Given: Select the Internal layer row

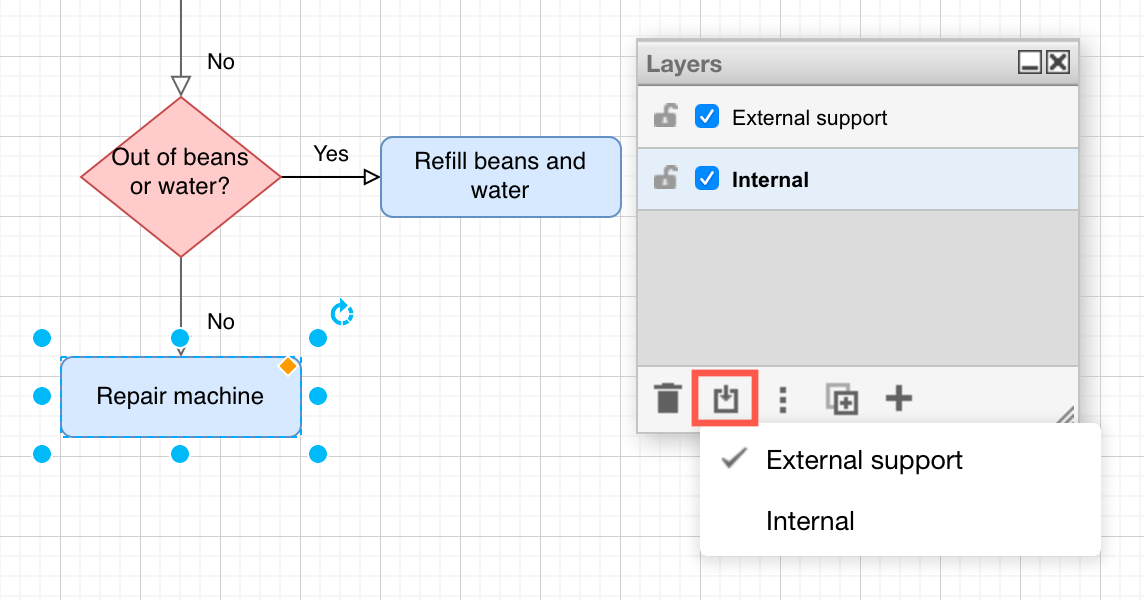Looking at the screenshot, I should [x=857, y=180].
